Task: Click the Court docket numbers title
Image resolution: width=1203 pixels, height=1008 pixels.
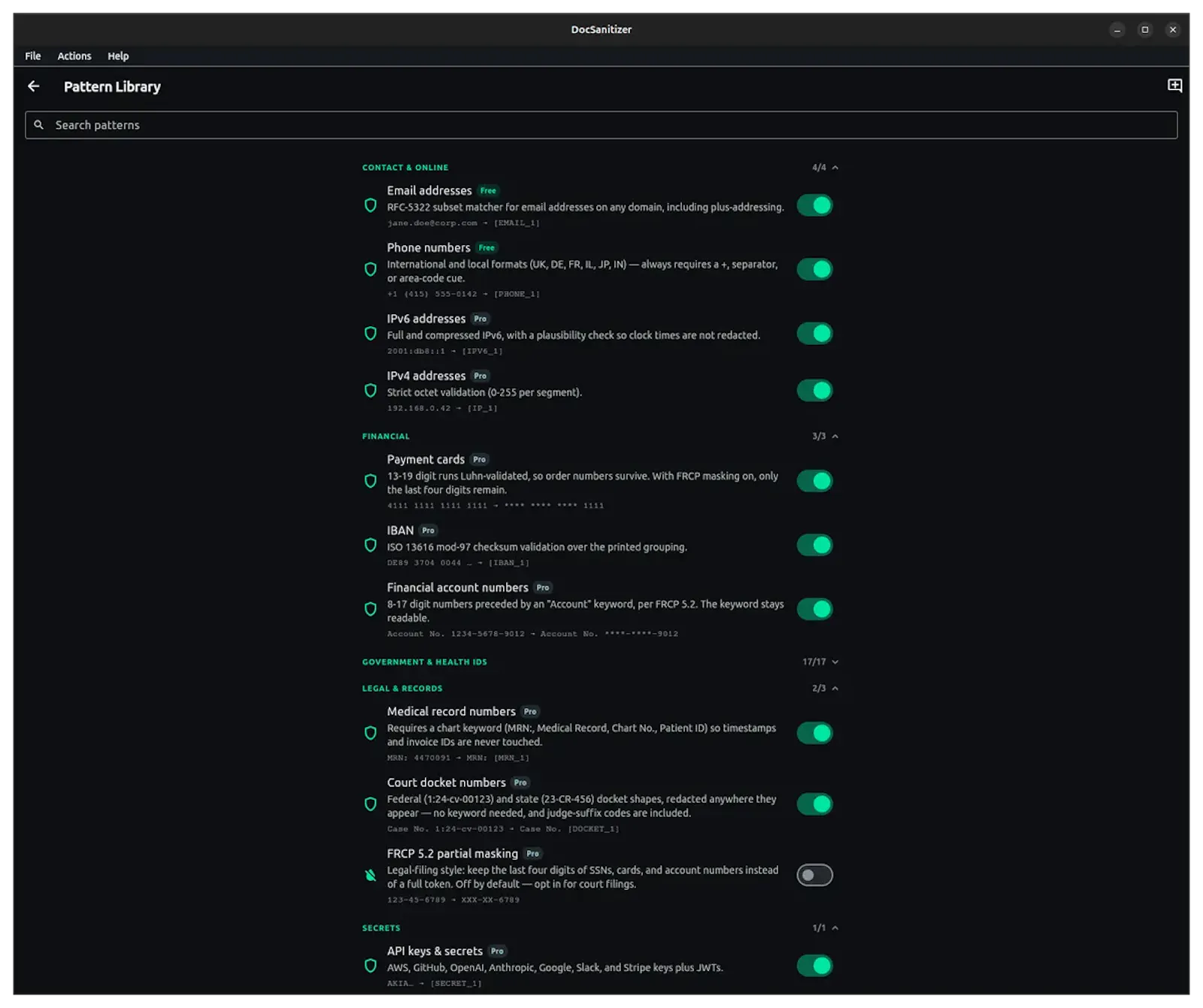Action: [447, 782]
